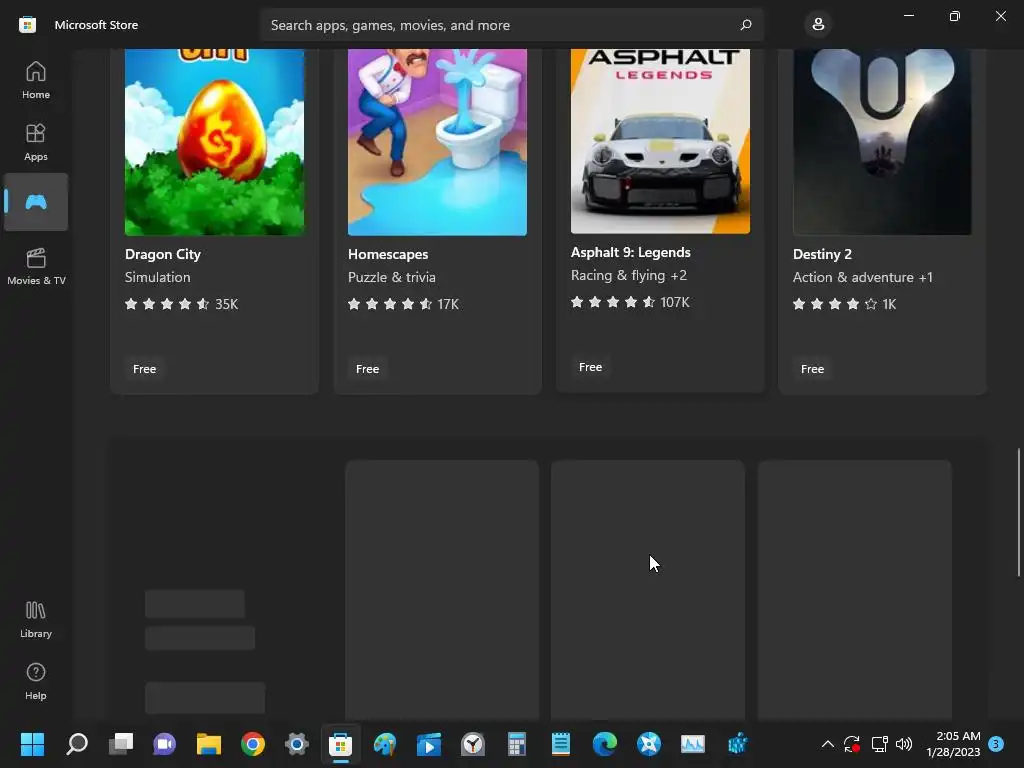This screenshot has width=1024, height=768.
Task: Click the volume speaker tray icon
Action: tap(904, 744)
